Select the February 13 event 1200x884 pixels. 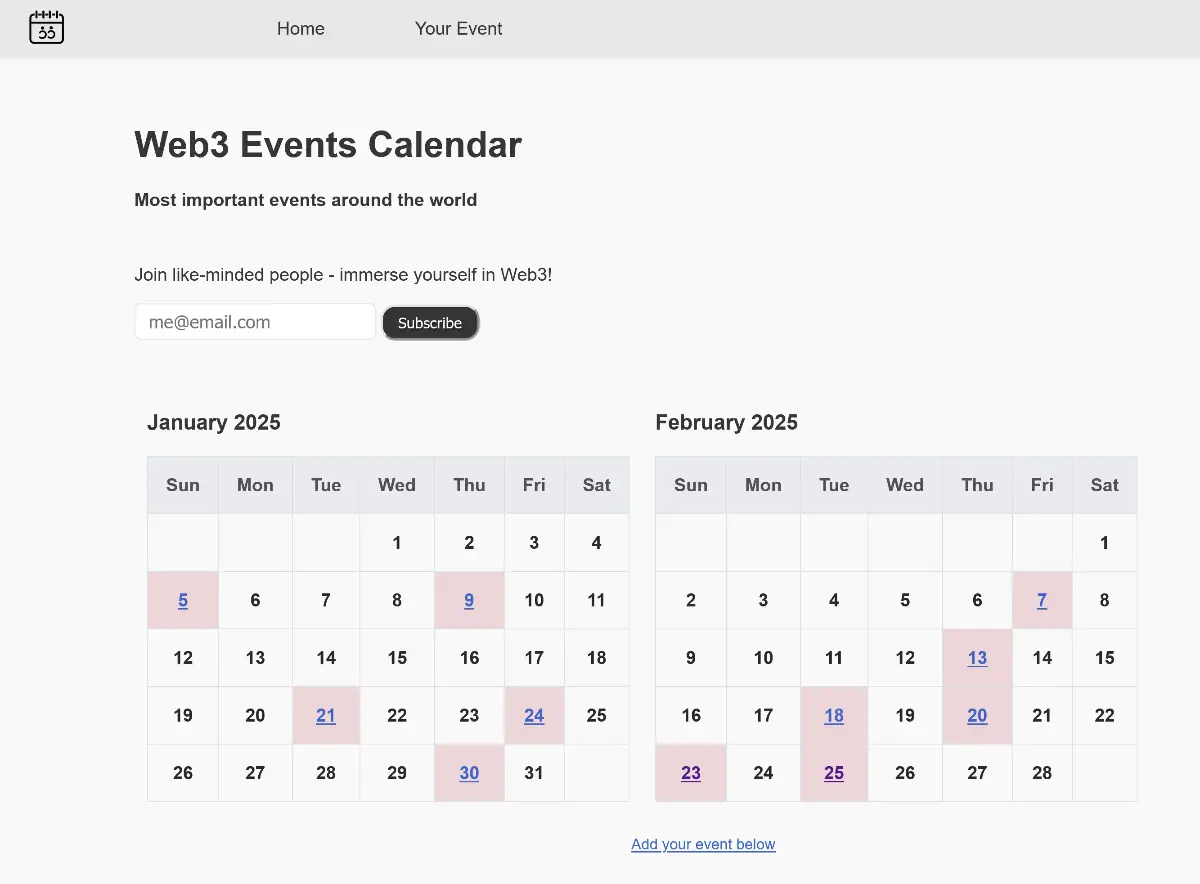(x=977, y=658)
